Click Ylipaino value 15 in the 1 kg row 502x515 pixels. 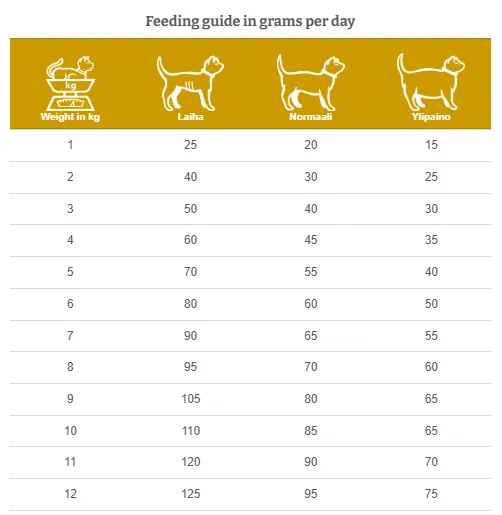(431, 145)
